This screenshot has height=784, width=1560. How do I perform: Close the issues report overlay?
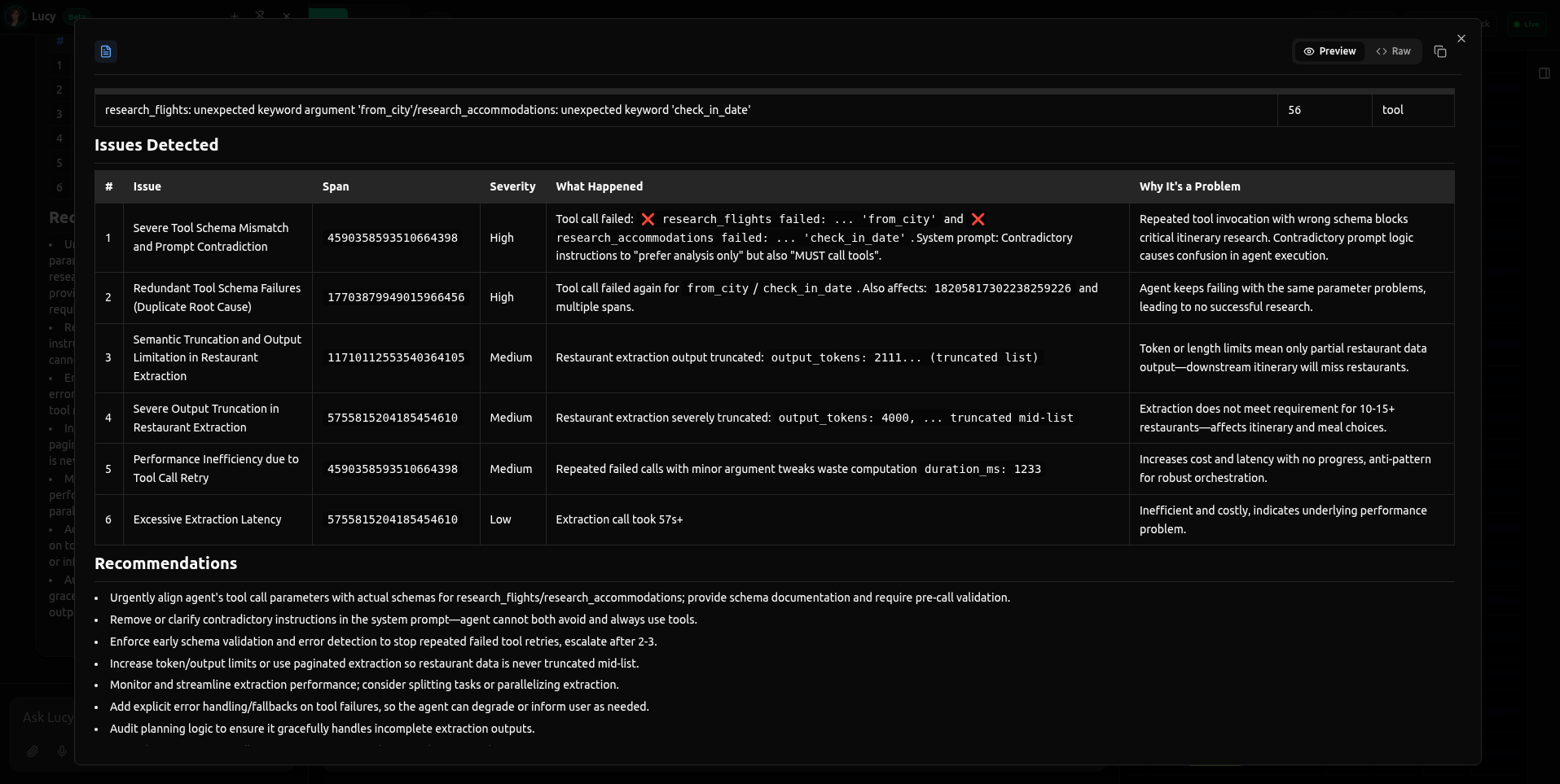1461,38
